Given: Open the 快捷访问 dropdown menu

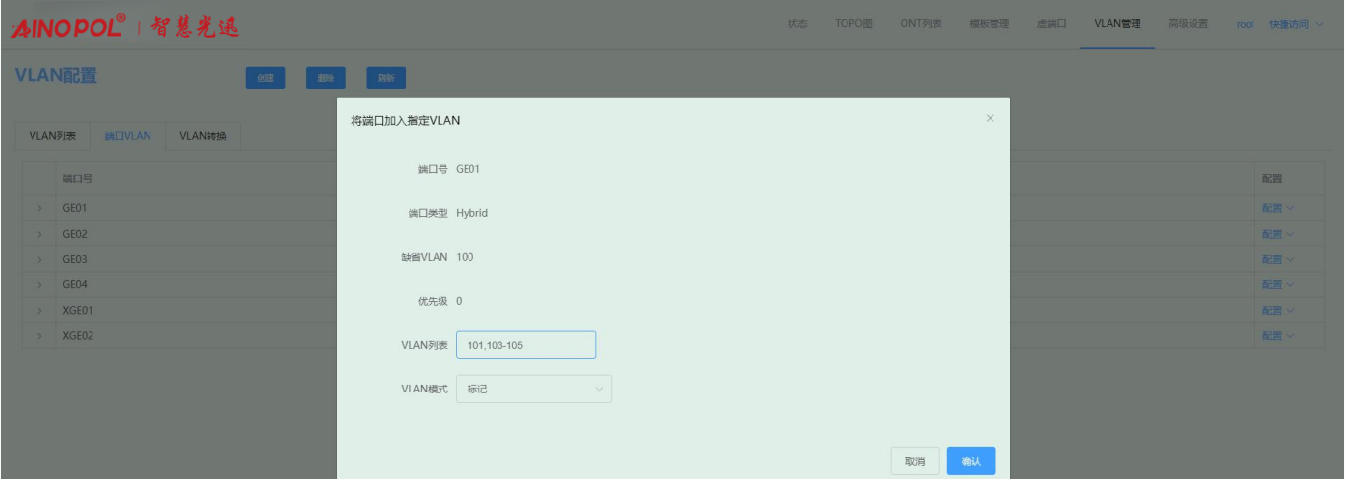Looking at the screenshot, I should pos(1296,24).
